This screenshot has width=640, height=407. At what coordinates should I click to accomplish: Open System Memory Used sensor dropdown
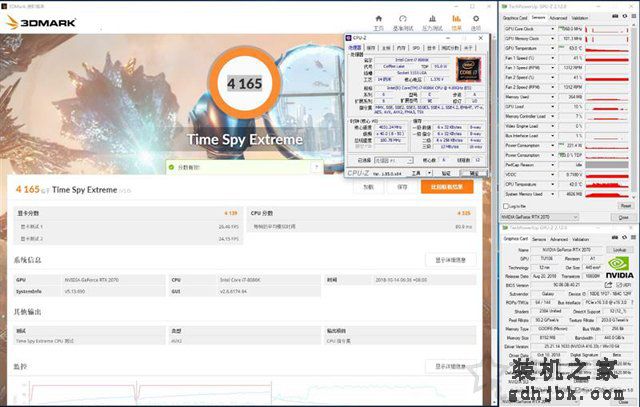553,194
